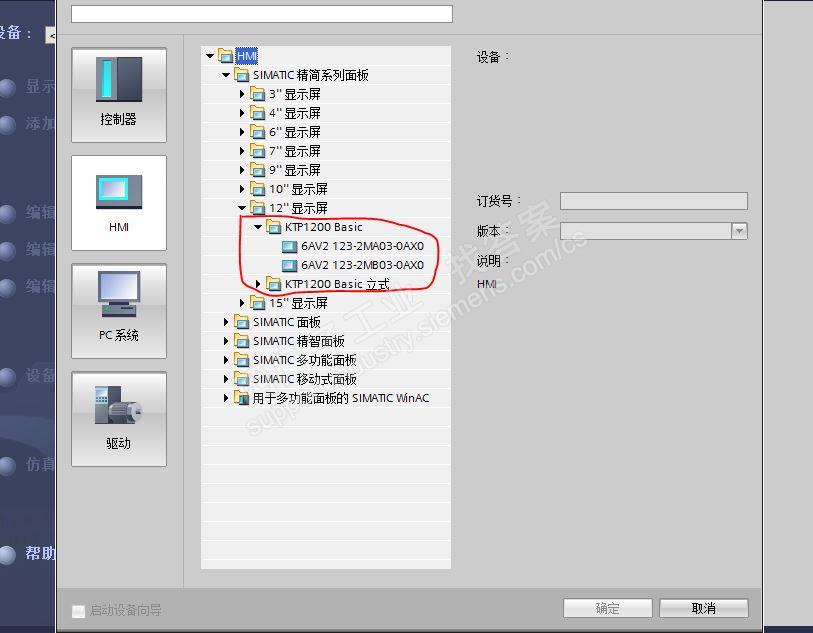Viewport: 813px width, 633px height.
Task: Expand the KTP1200 Basic 立式 node
Action: point(258,284)
